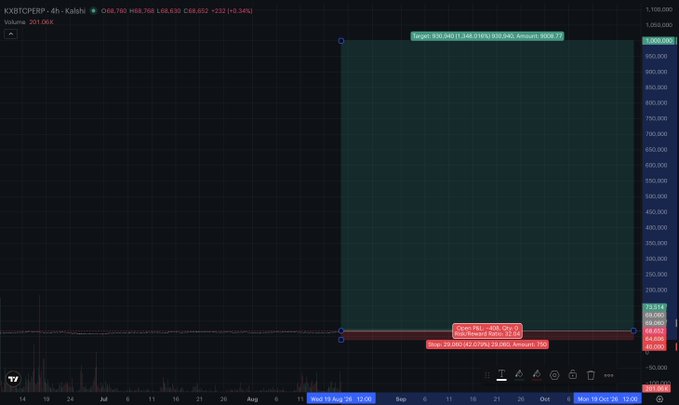
Task: Click the 40,000 stop price tag
Action: coord(654,347)
